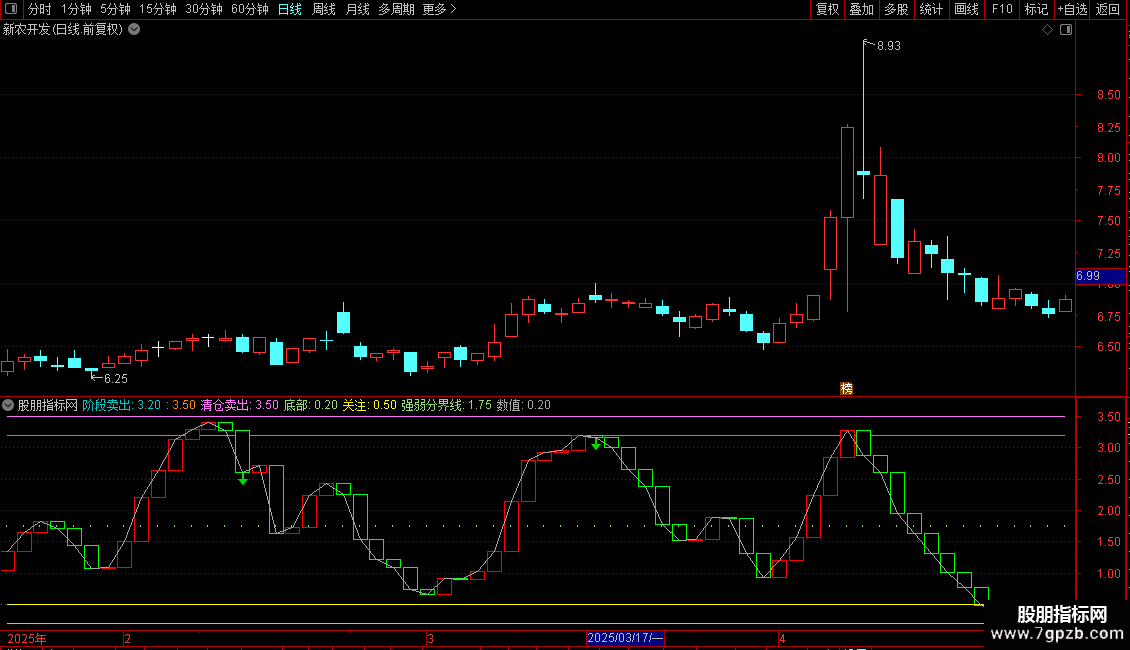The height and width of the screenshot is (650, 1130).
Task: Click the 8.93 high price label
Action: point(889,46)
